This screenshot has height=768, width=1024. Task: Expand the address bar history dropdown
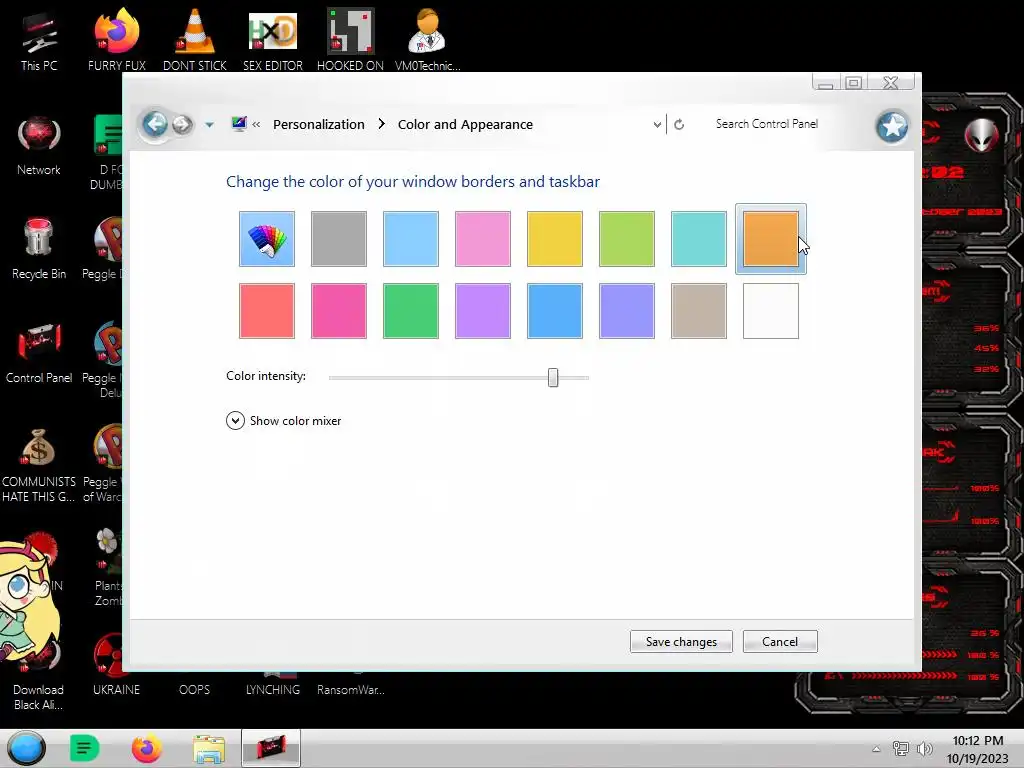click(657, 124)
